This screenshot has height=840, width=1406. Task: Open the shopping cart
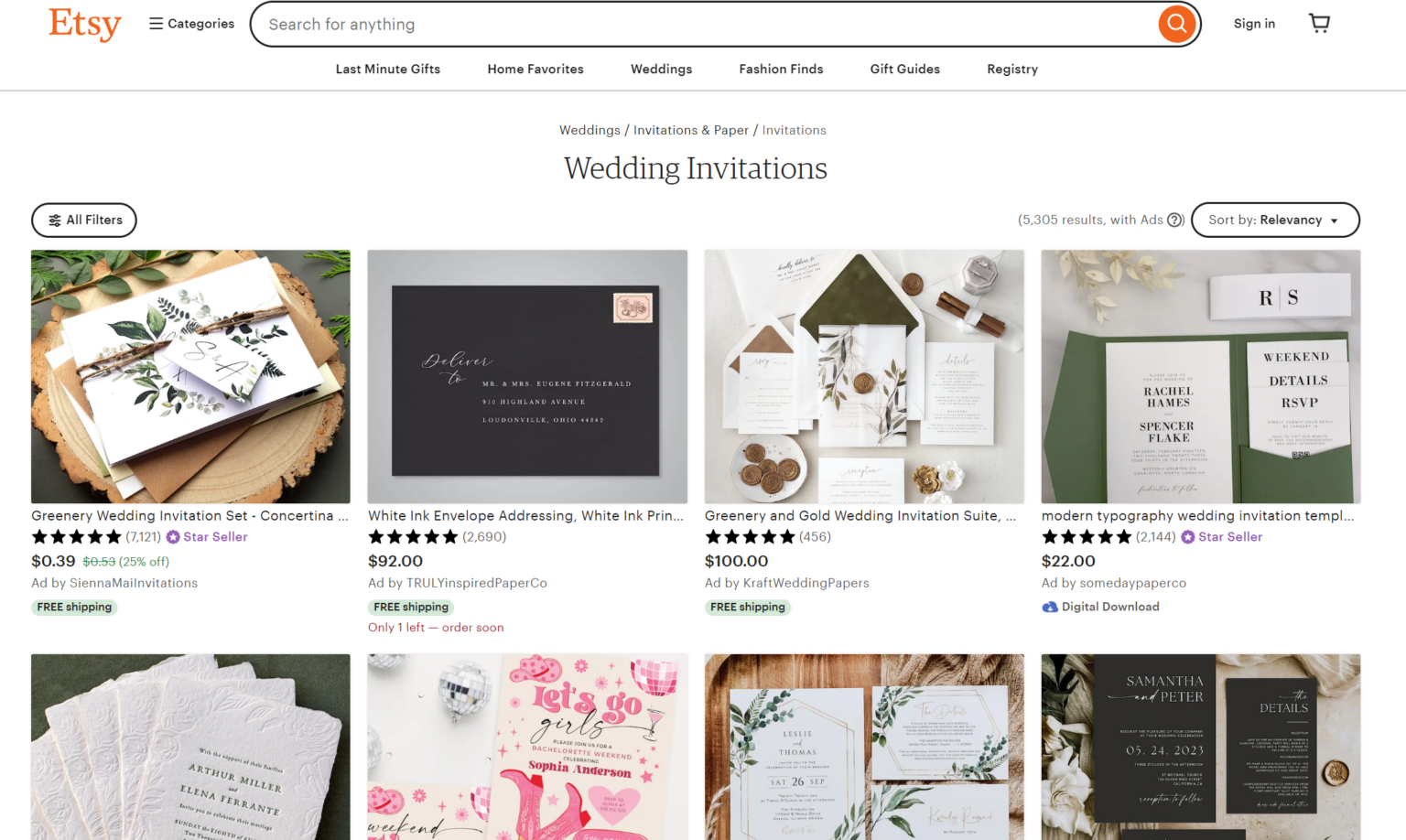(1319, 23)
